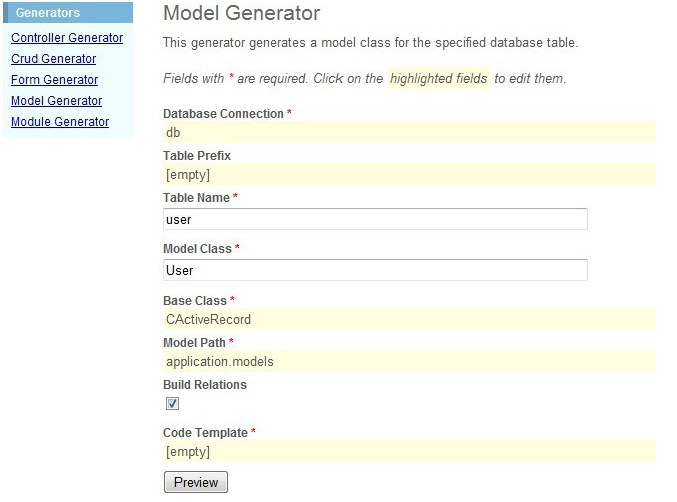Open the Crud Generator link
677x502 pixels.
click(53, 59)
